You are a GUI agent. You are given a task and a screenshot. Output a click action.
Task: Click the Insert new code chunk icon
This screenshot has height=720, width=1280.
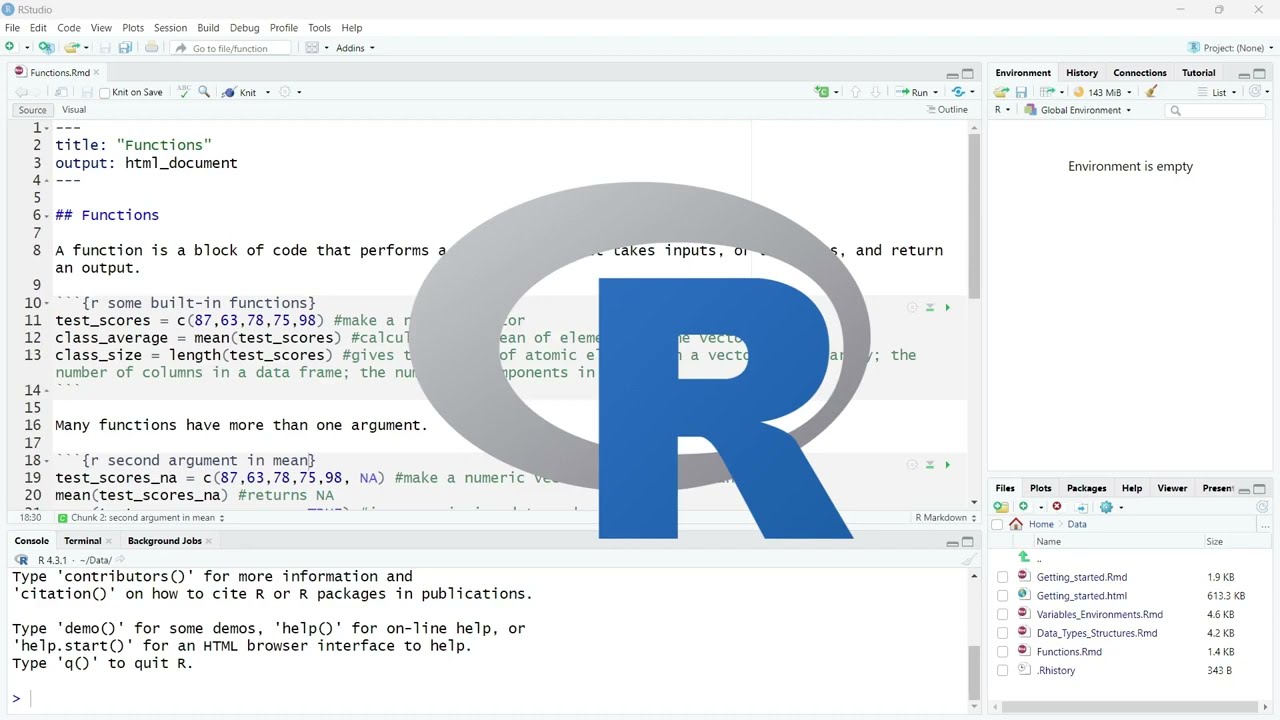click(822, 92)
